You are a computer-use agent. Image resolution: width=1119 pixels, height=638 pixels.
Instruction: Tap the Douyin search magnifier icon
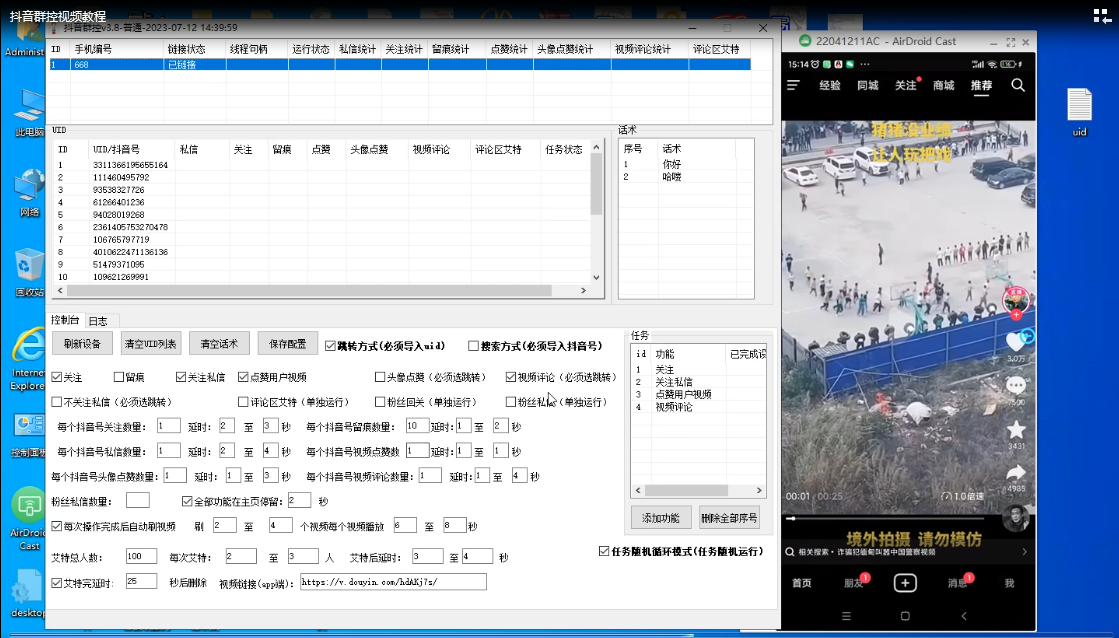1017,86
